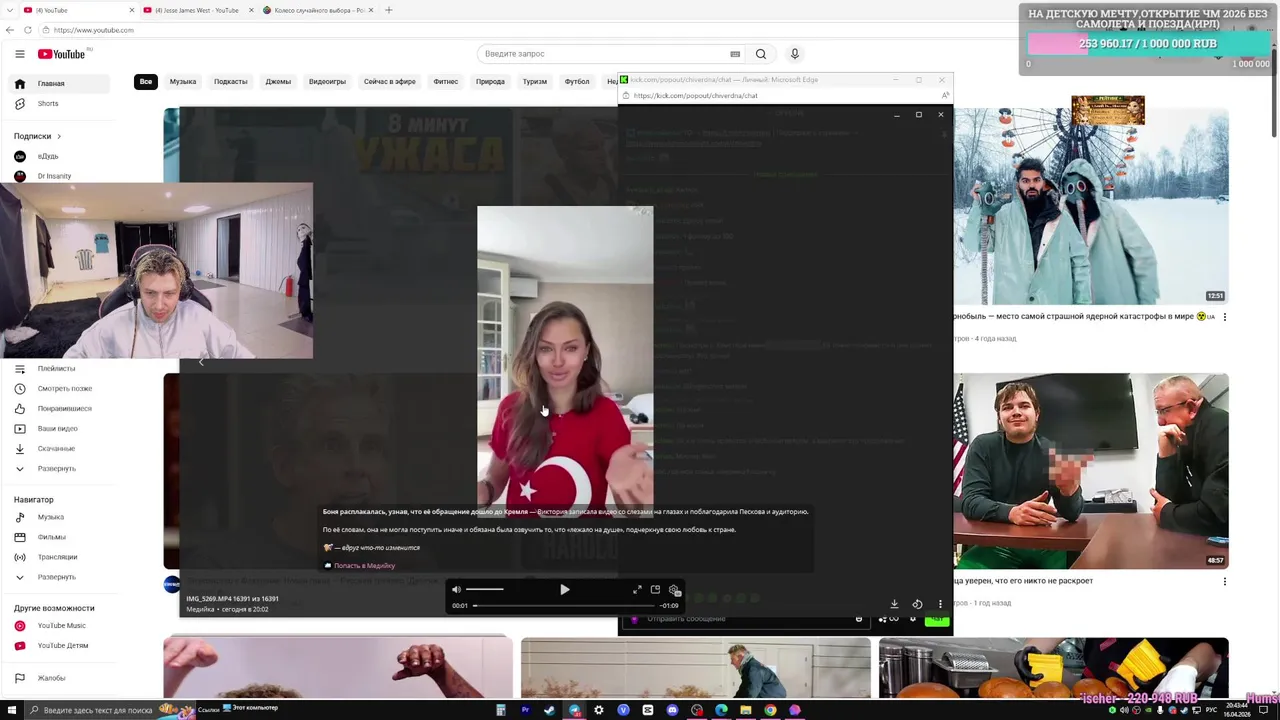Open the Попасть в Медийку link

click(x=364, y=566)
